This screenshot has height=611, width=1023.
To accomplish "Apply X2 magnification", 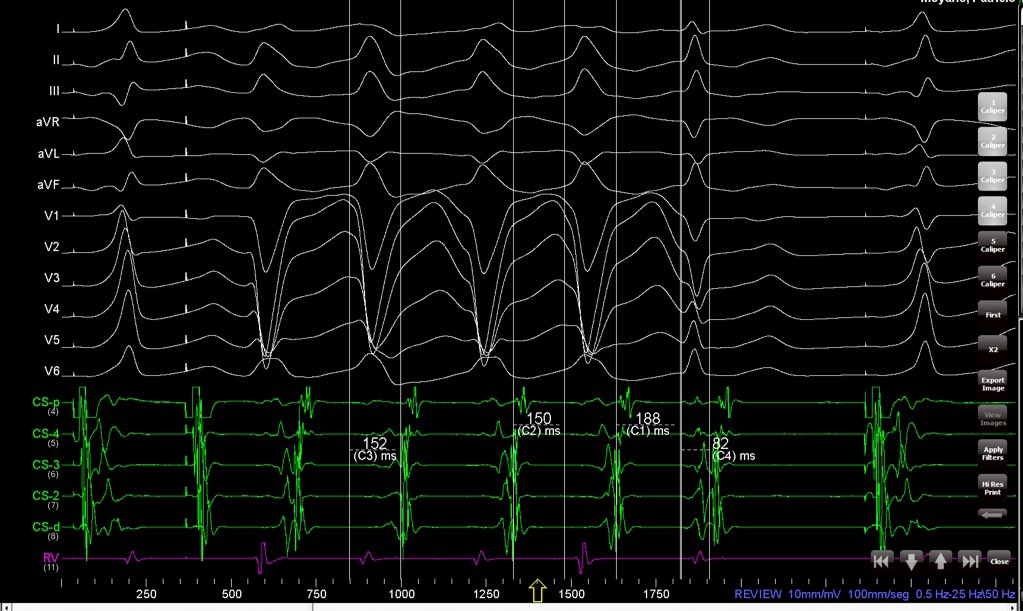I will (991, 348).
